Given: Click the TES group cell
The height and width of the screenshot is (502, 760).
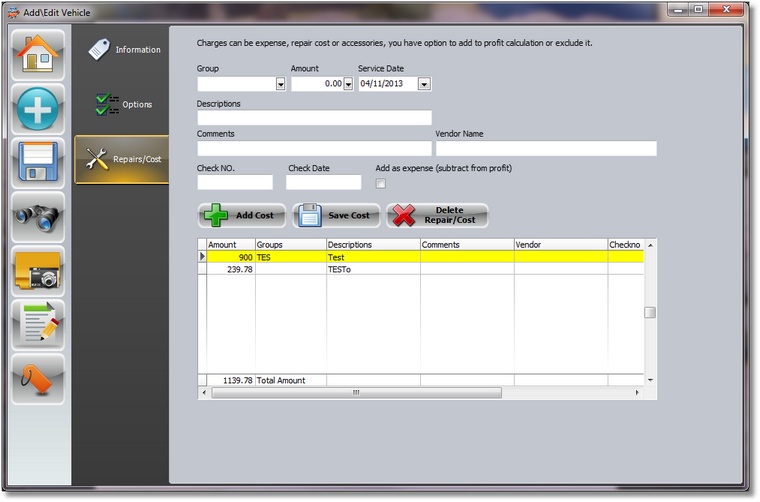Looking at the screenshot, I should [290, 257].
